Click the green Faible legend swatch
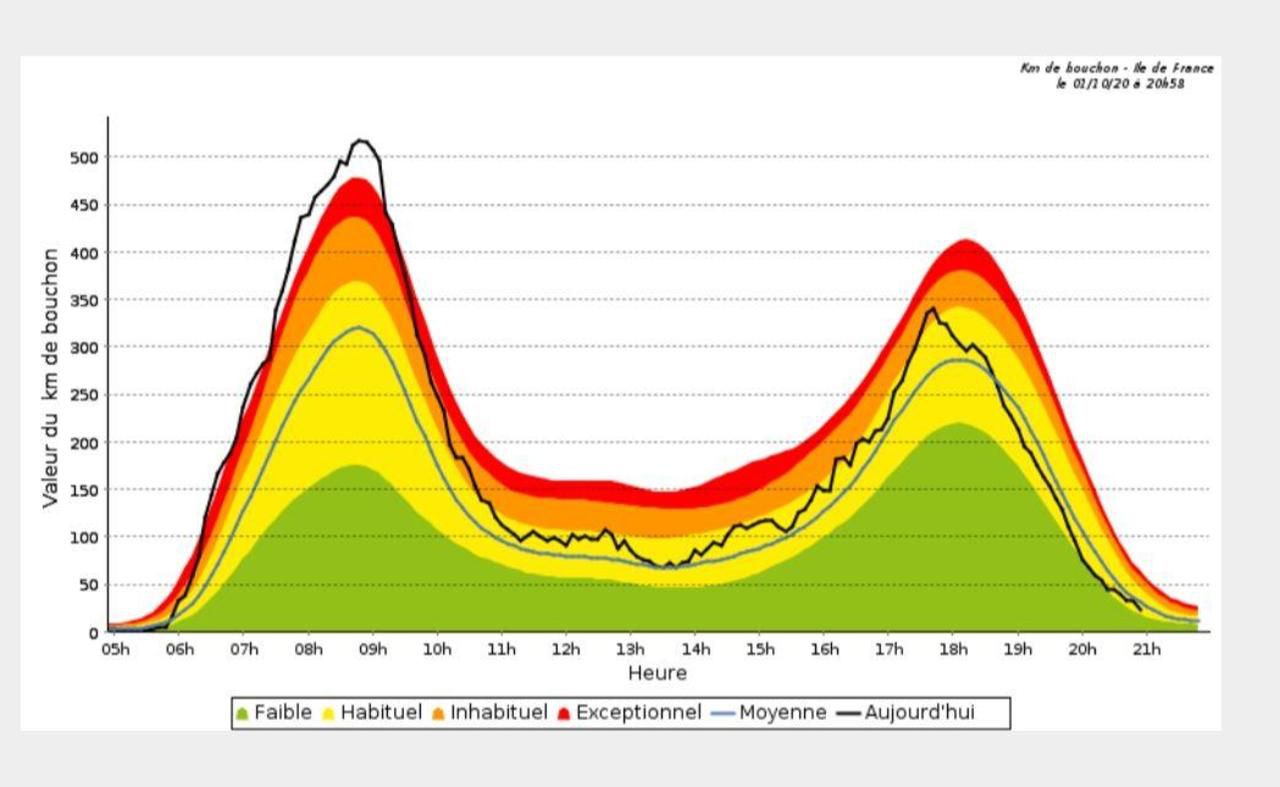This screenshot has width=1280, height=787. [241, 714]
